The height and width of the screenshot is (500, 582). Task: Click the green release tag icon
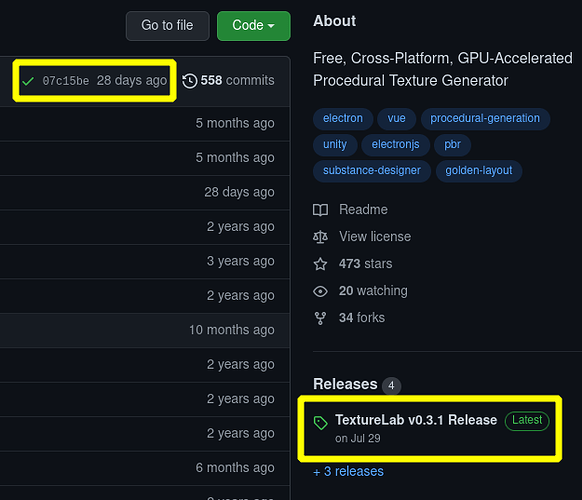321,422
